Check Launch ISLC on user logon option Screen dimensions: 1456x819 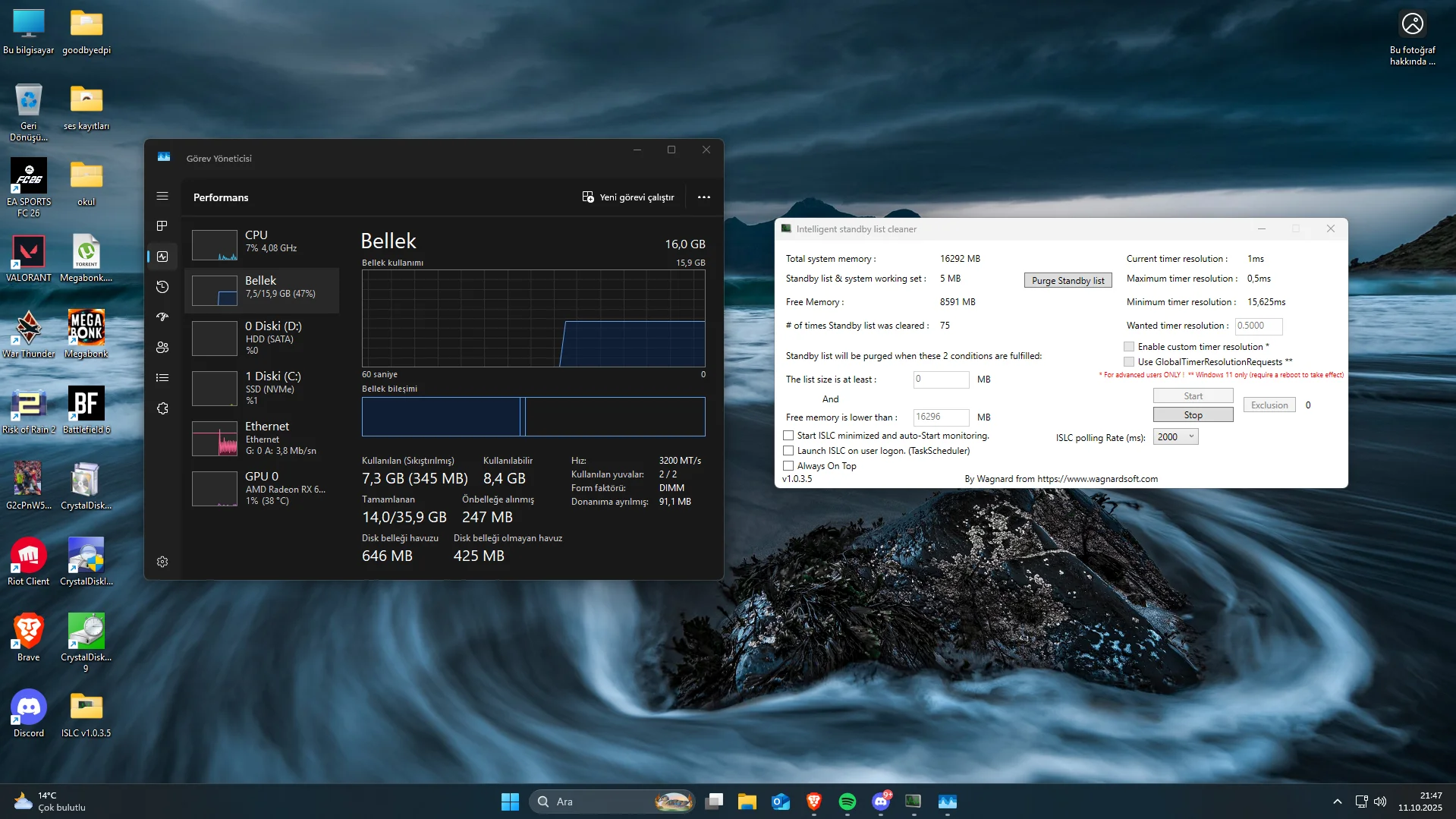tap(788, 451)
